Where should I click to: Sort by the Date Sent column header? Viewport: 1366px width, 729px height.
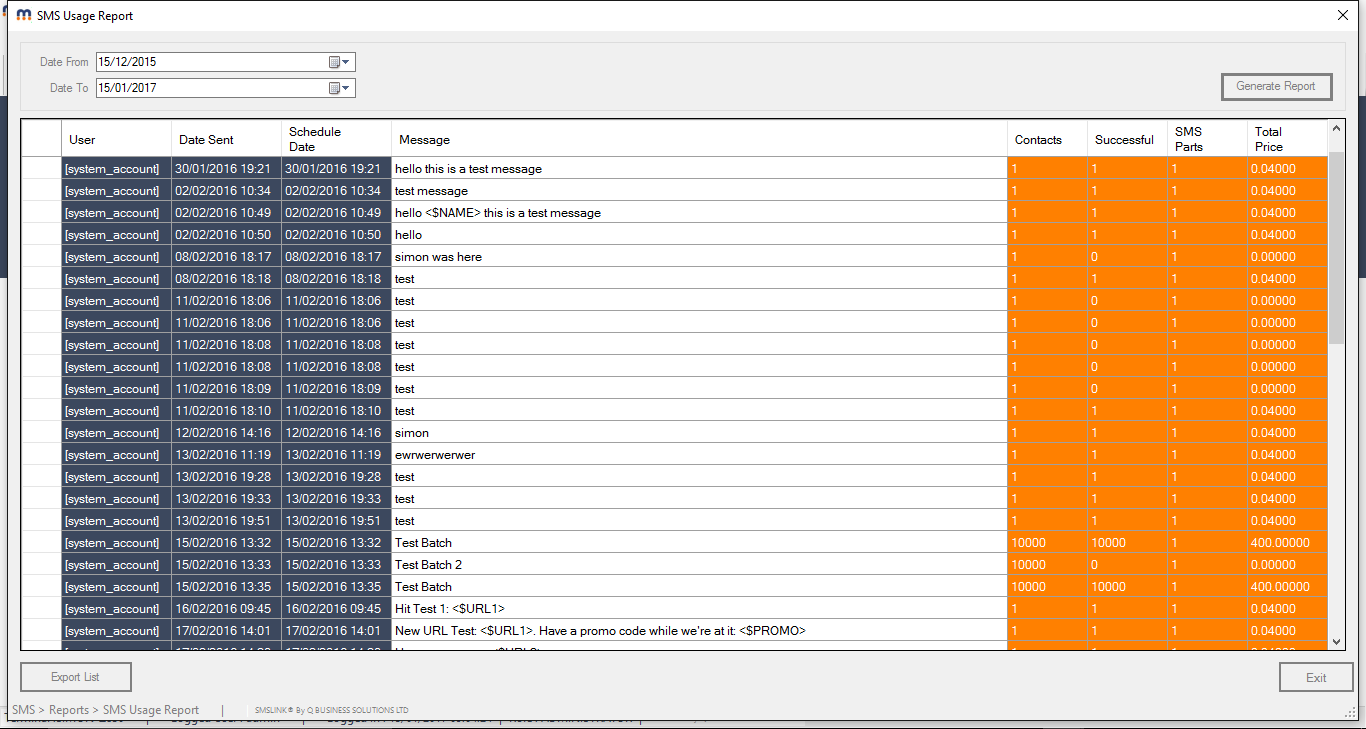pos(226,139)
